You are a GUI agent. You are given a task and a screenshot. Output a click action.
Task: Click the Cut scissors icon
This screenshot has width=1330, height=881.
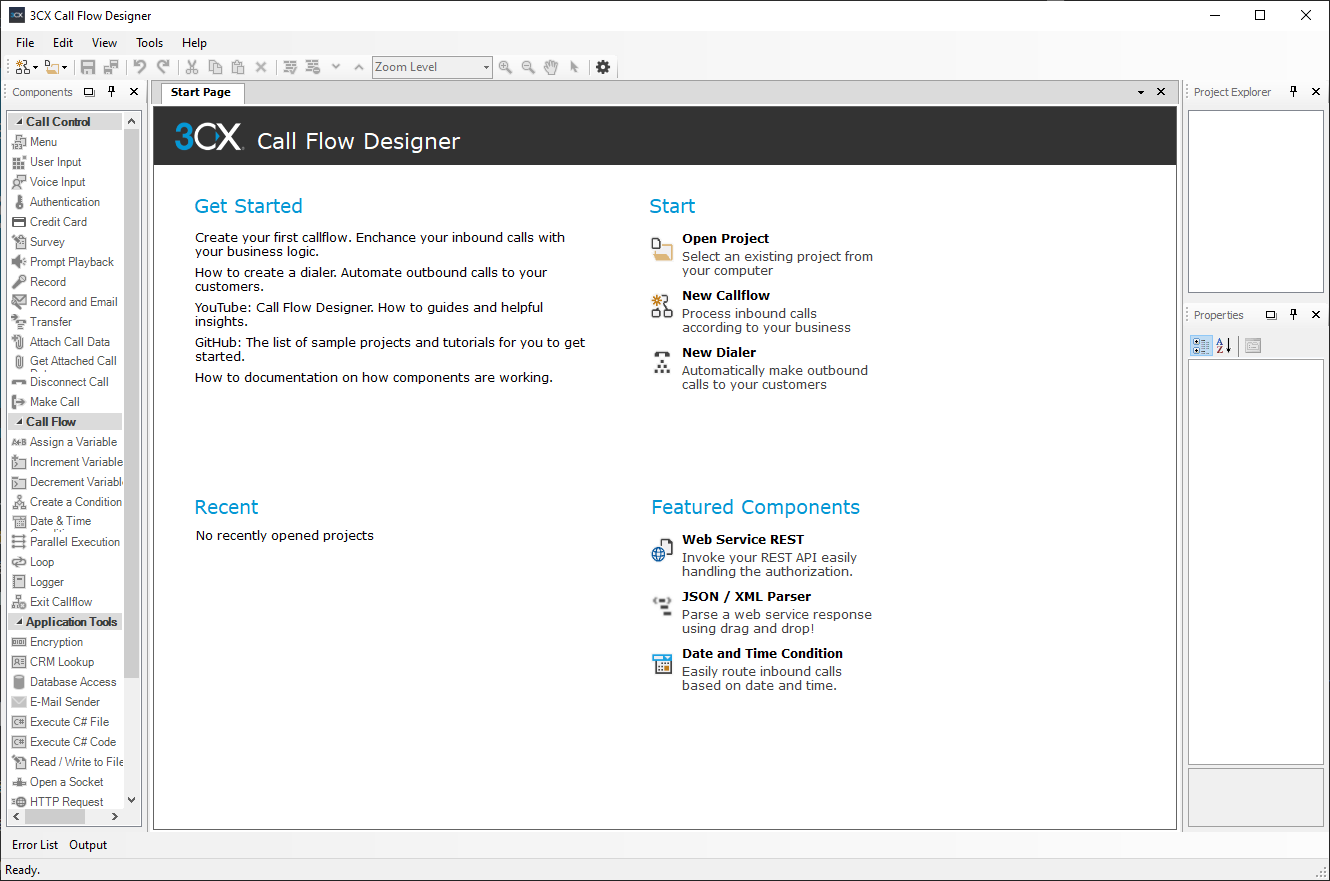pos(192,67)
